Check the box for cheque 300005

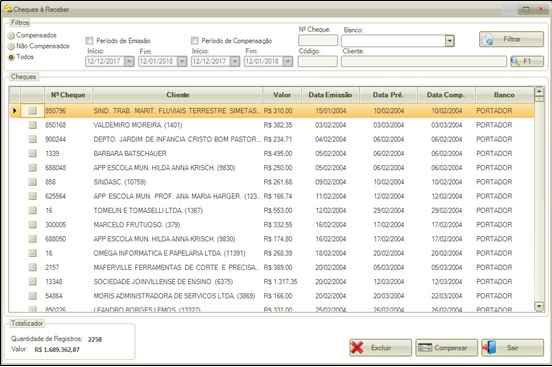coord(32,225)
